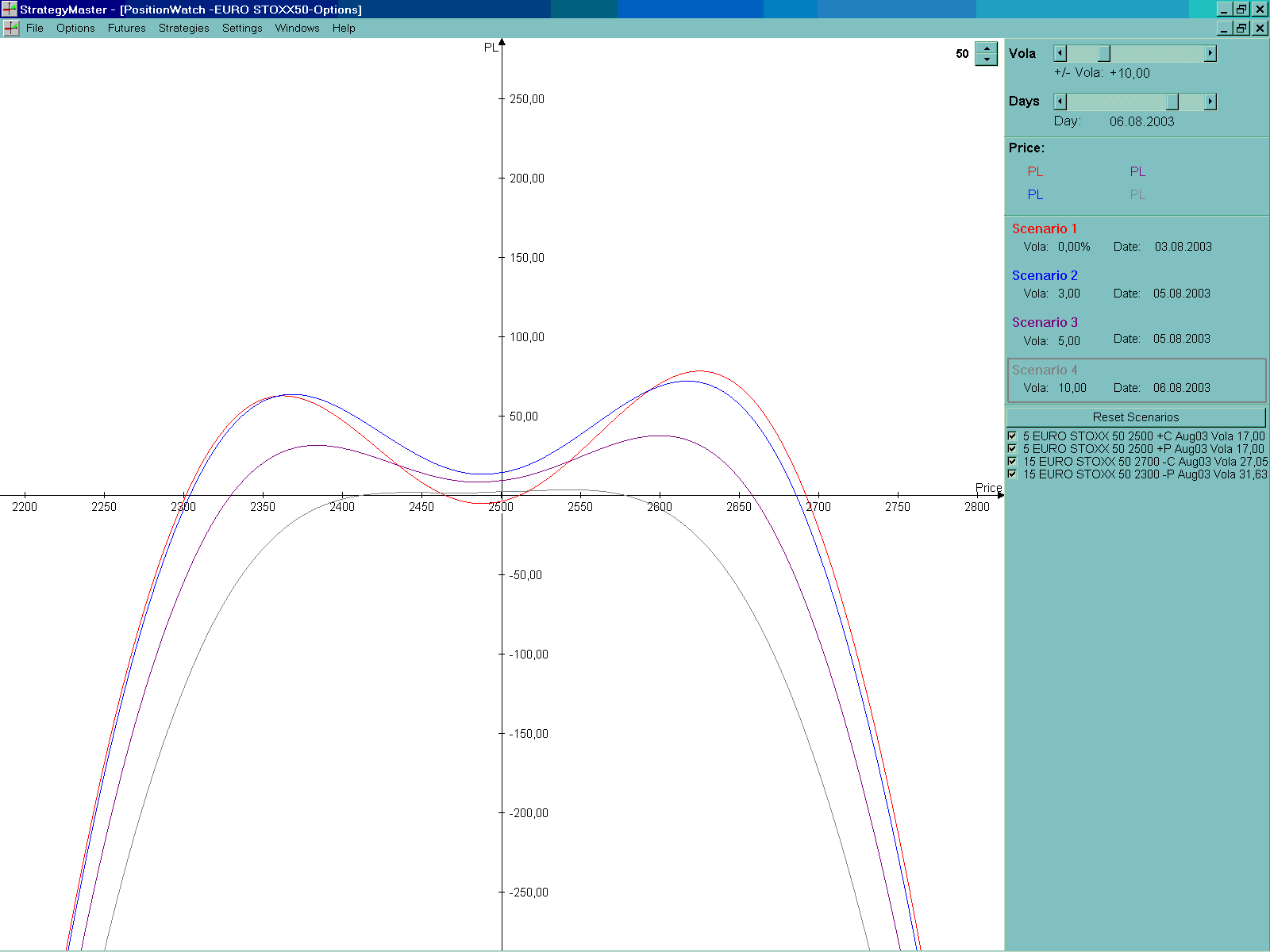Decrease the zoom value with the down stepper arrow

(986, 59)
